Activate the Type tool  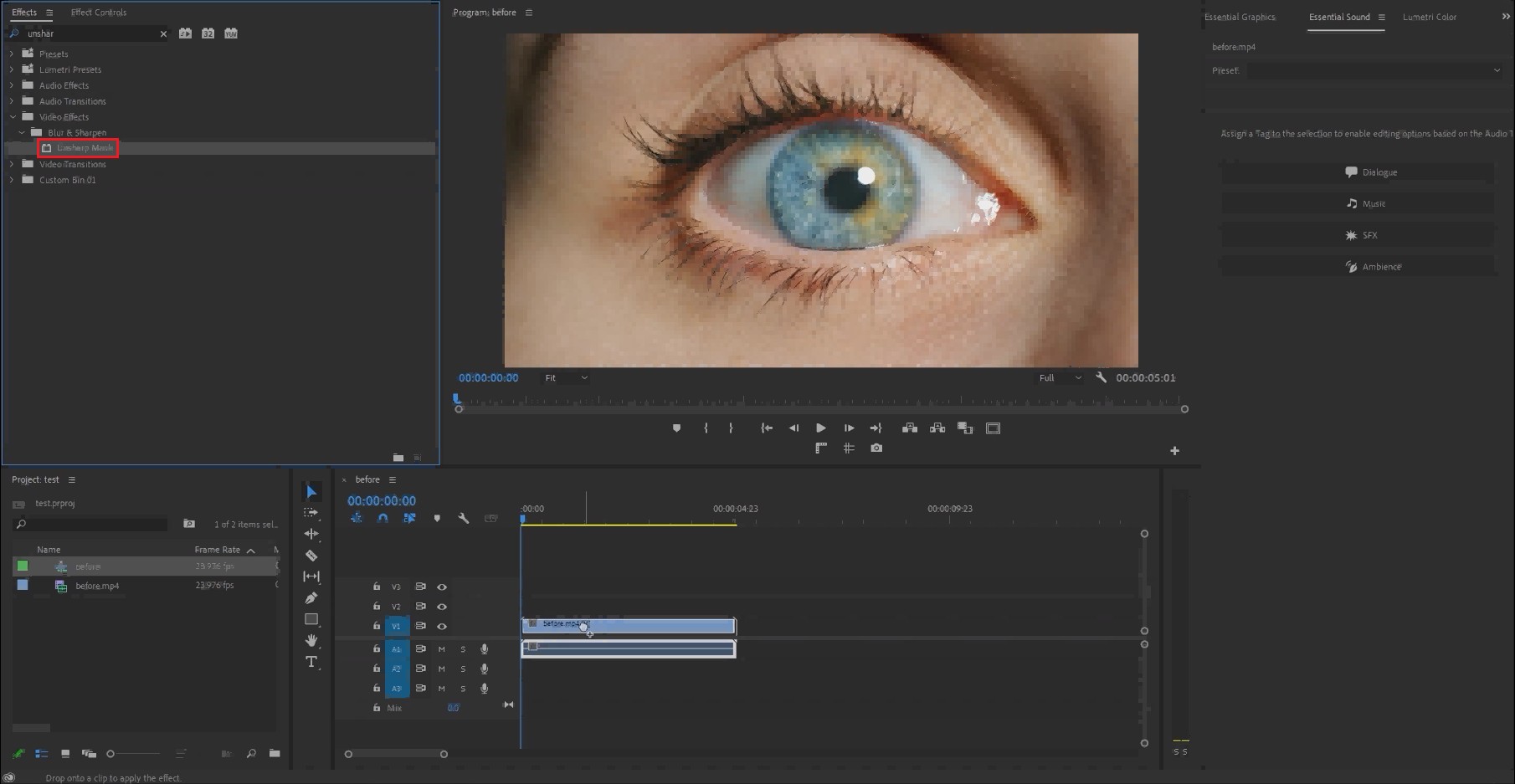(311, 662)
